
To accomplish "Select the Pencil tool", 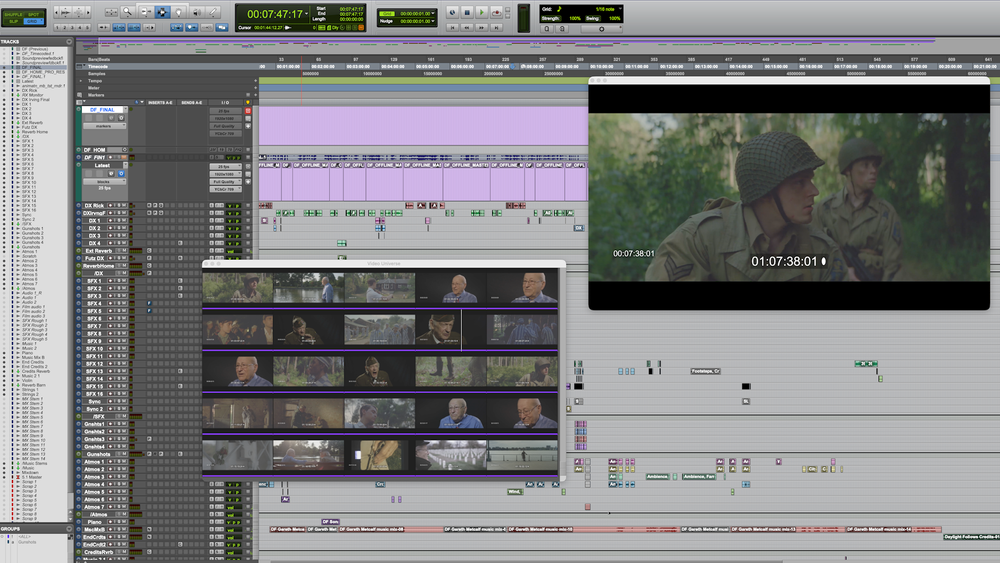I will (213, 11).
